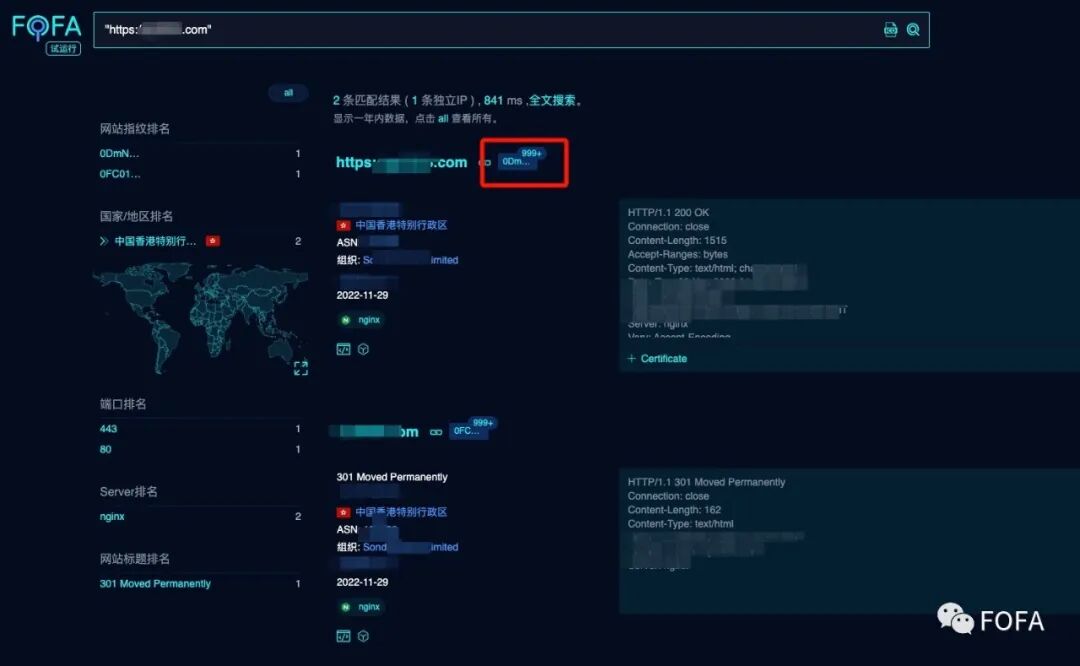This screenshot has height=666, width=1080.
Task: Click Hong Kong flag in sidebar ranking
Action: (213, 241)
